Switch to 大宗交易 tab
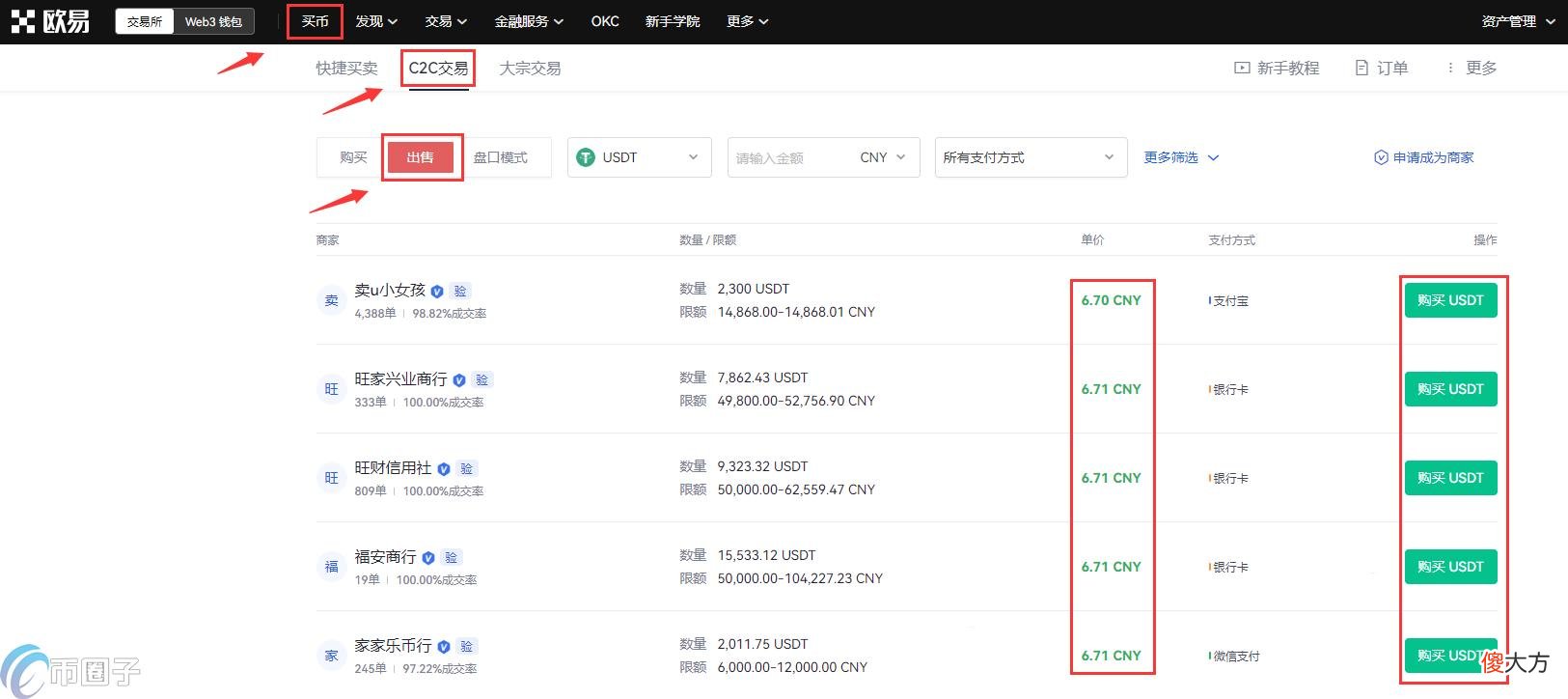Viewport: 1568px width, 699px height. click(530, 69)
